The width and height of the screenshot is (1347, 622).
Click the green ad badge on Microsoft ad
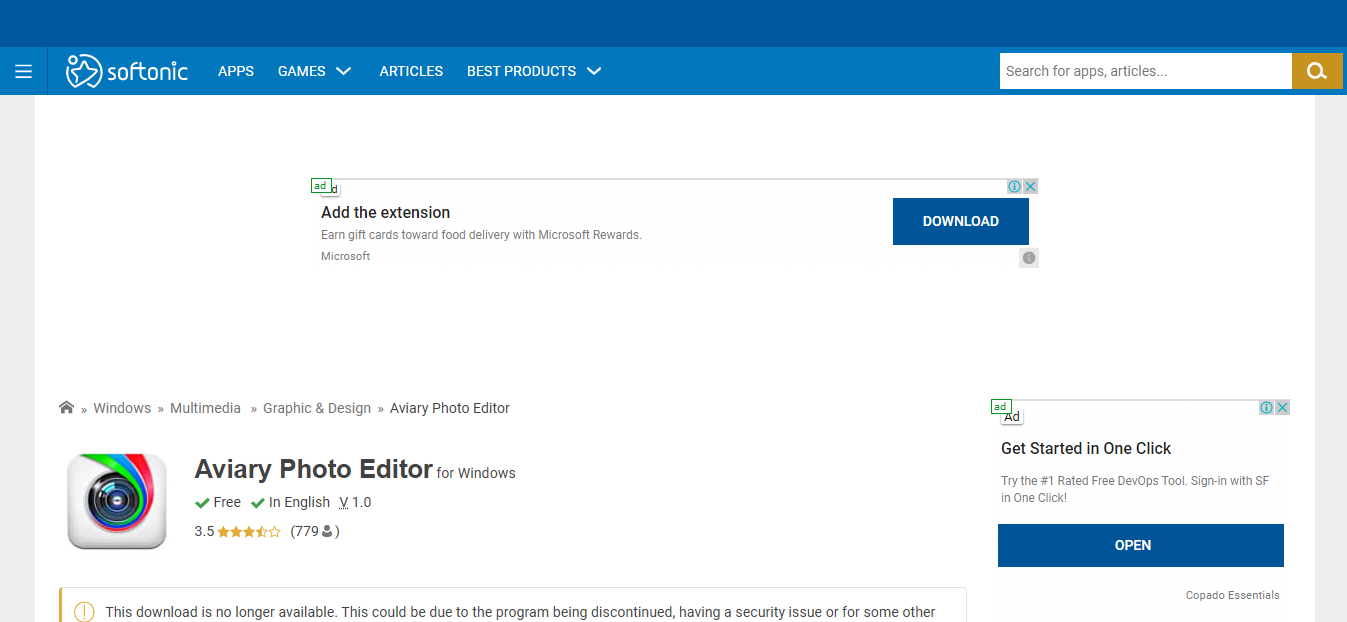[321, 185]
